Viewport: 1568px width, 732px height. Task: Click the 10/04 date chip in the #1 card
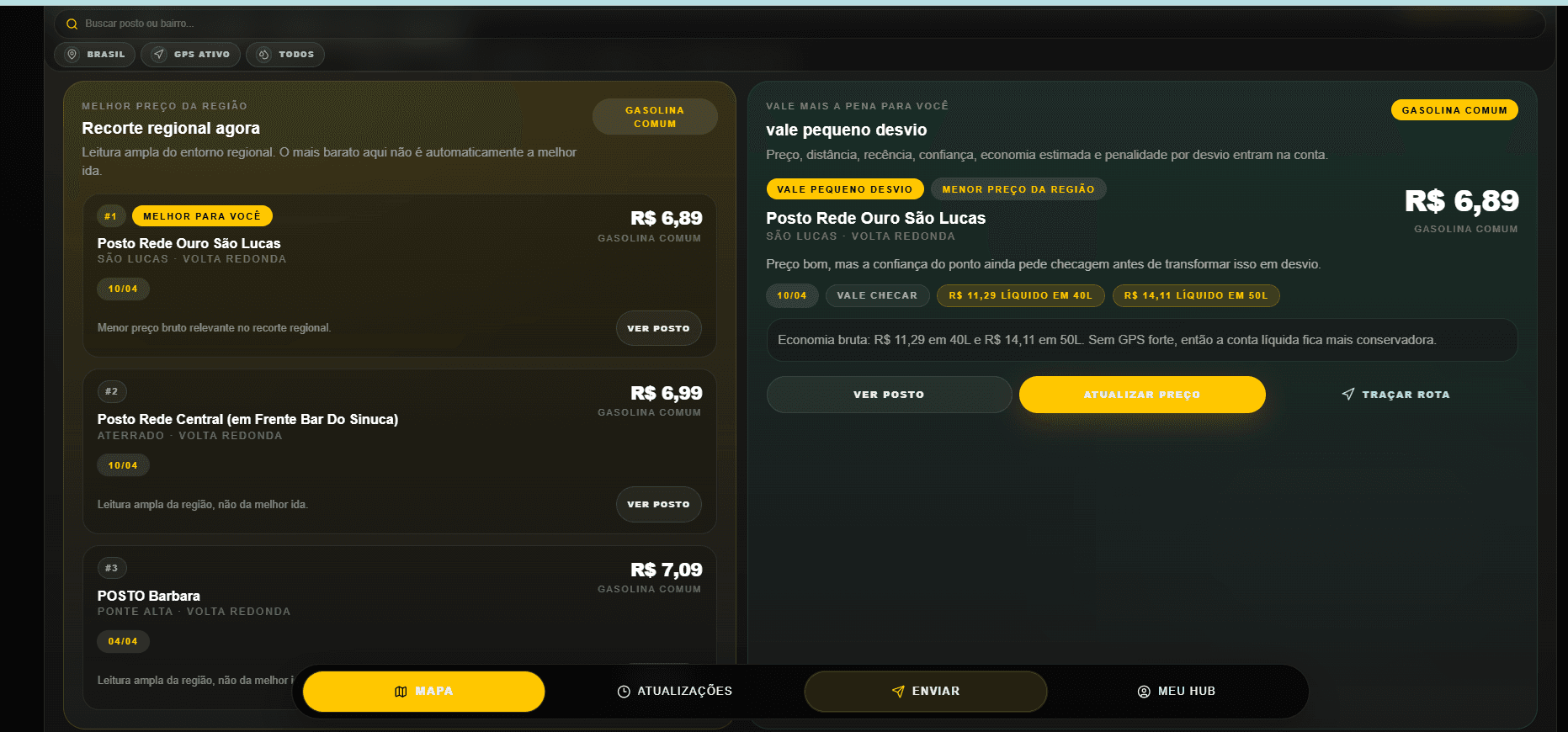[123, 289]
